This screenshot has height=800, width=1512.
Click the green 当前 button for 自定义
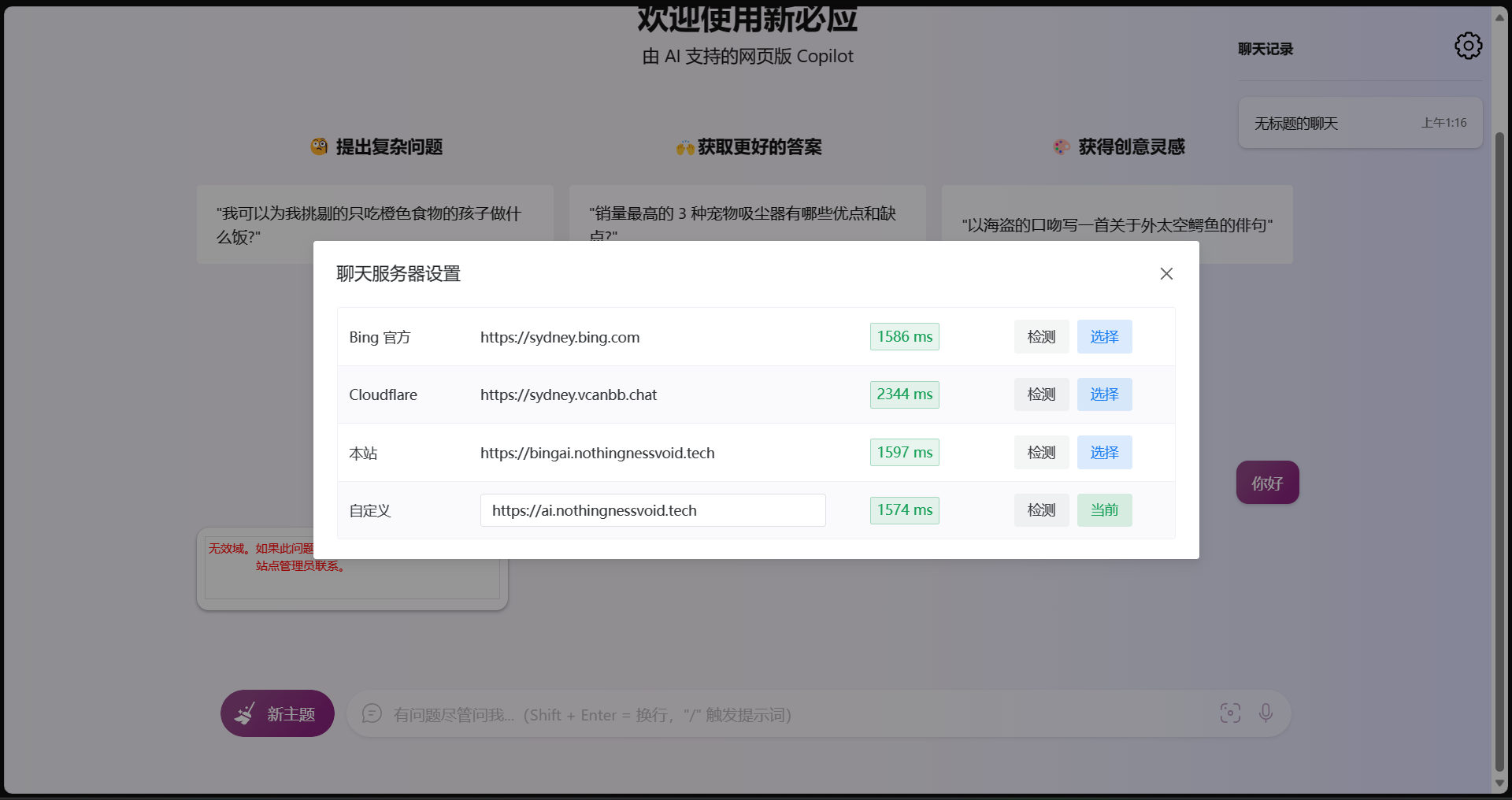click(x=1103, y=510)
